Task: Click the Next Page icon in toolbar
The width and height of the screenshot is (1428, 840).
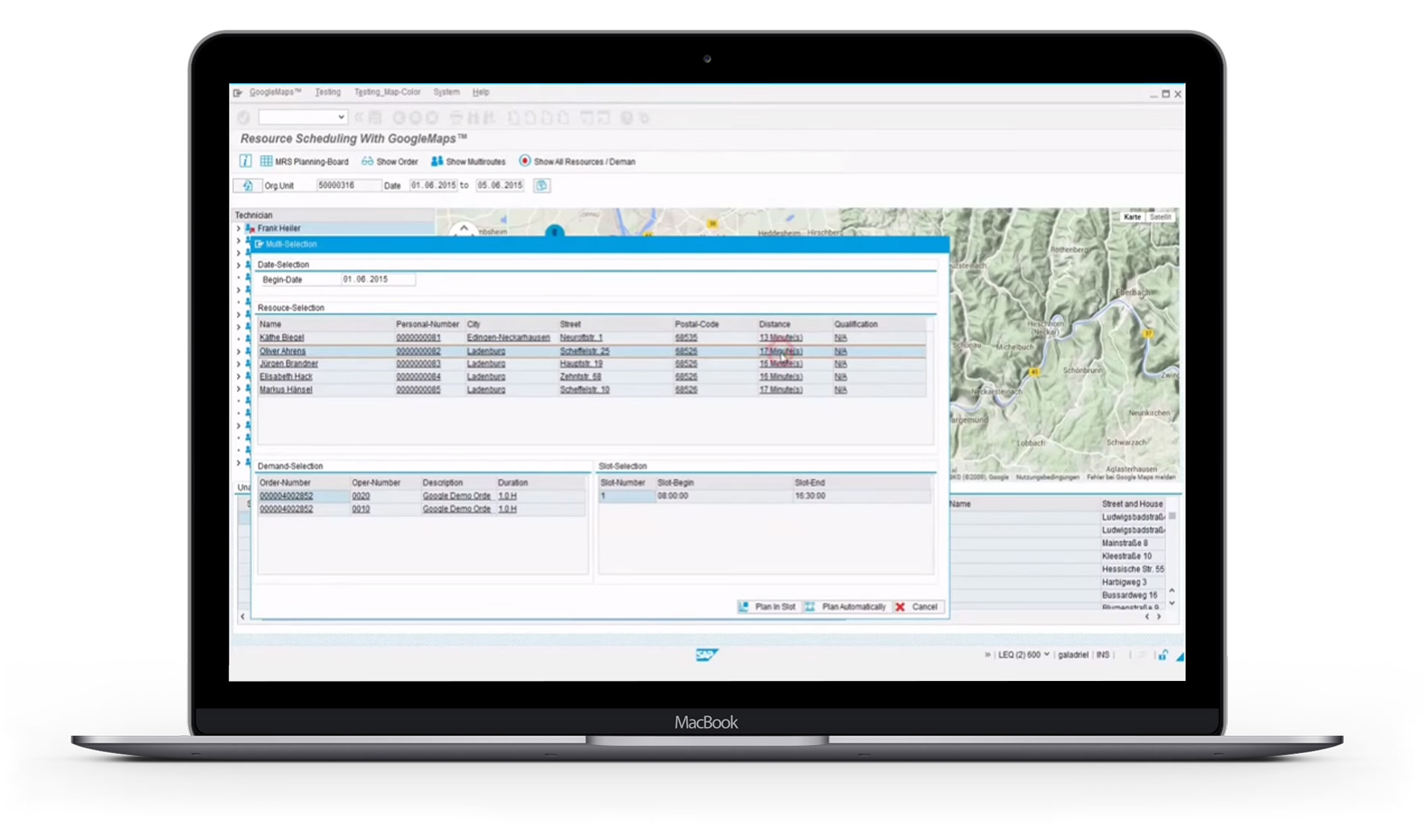Action: 547,117
